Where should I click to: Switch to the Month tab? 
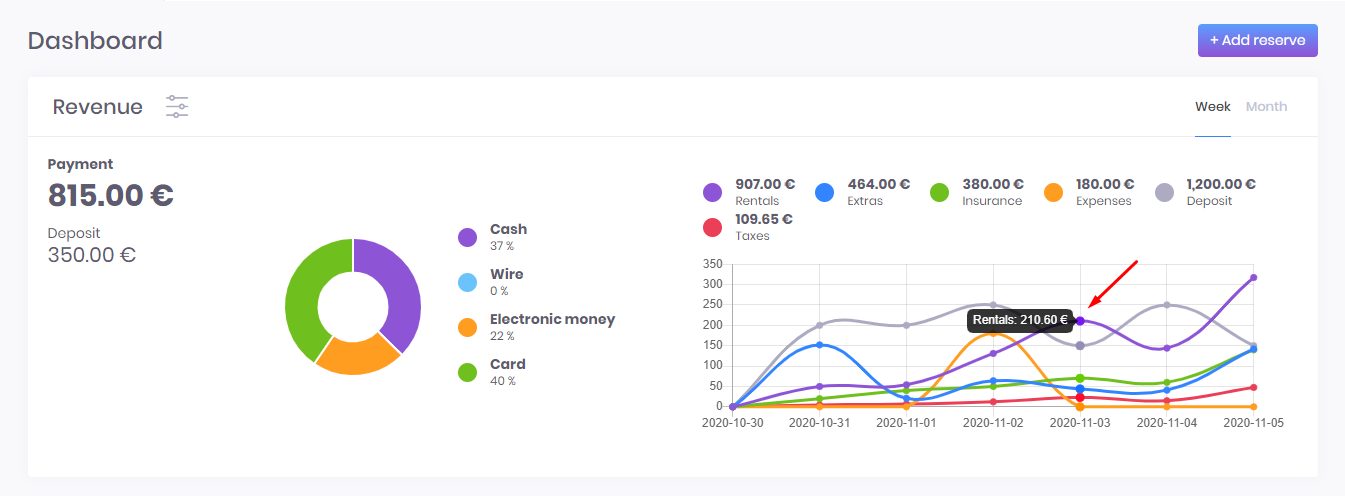coord(1266,106)
